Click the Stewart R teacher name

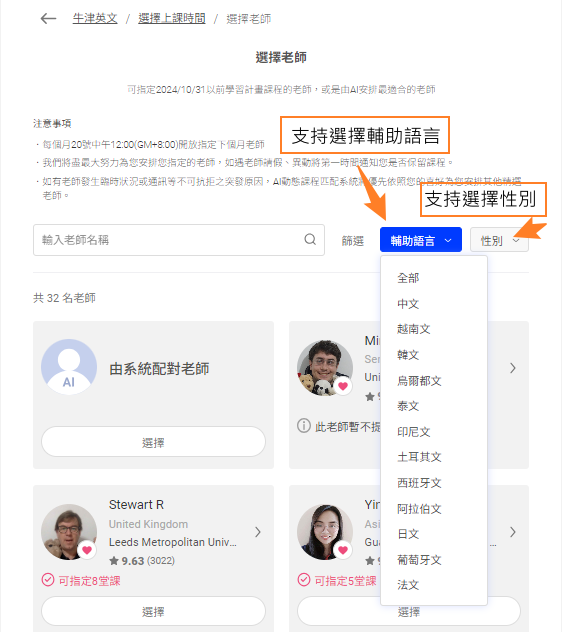(x=136, y=505)
